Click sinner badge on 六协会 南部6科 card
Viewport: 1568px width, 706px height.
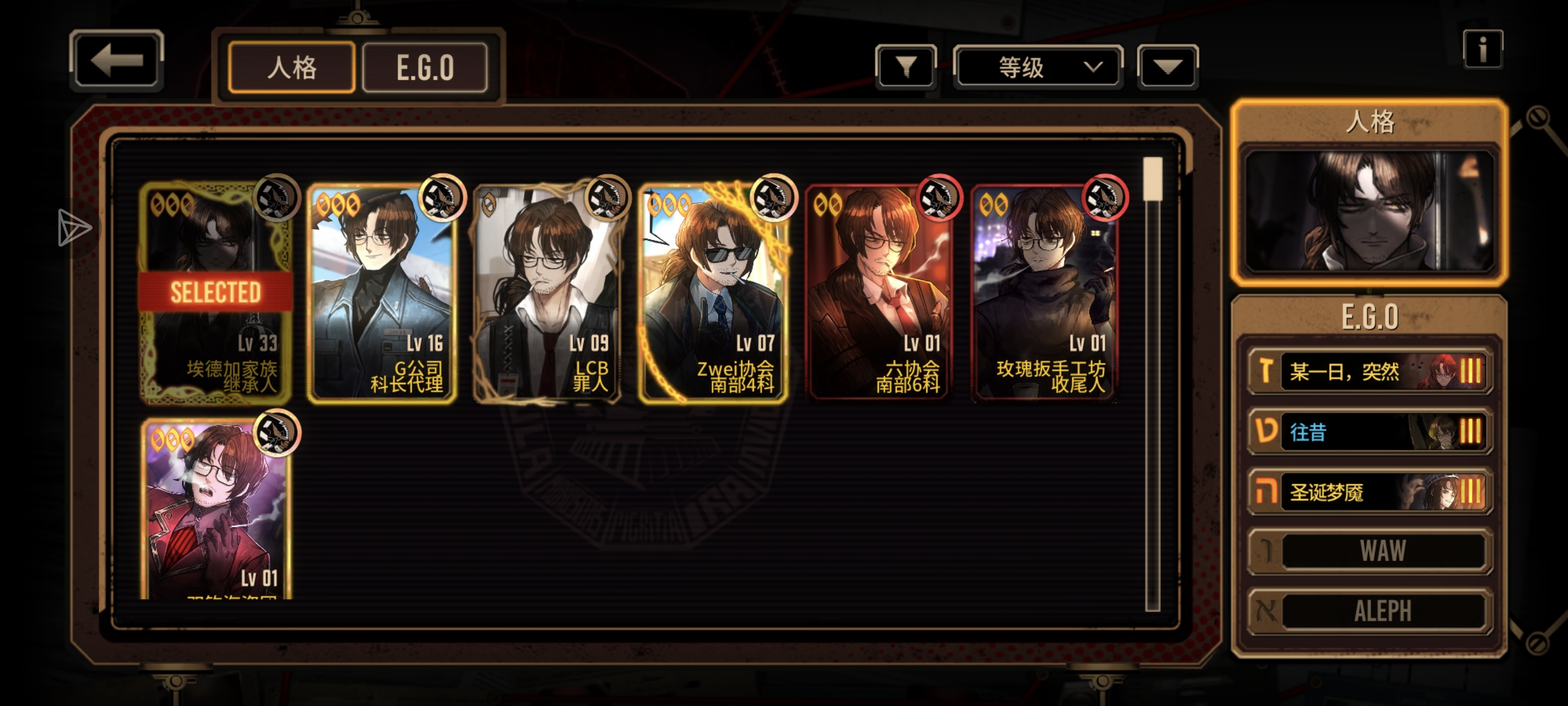[939, 197]
